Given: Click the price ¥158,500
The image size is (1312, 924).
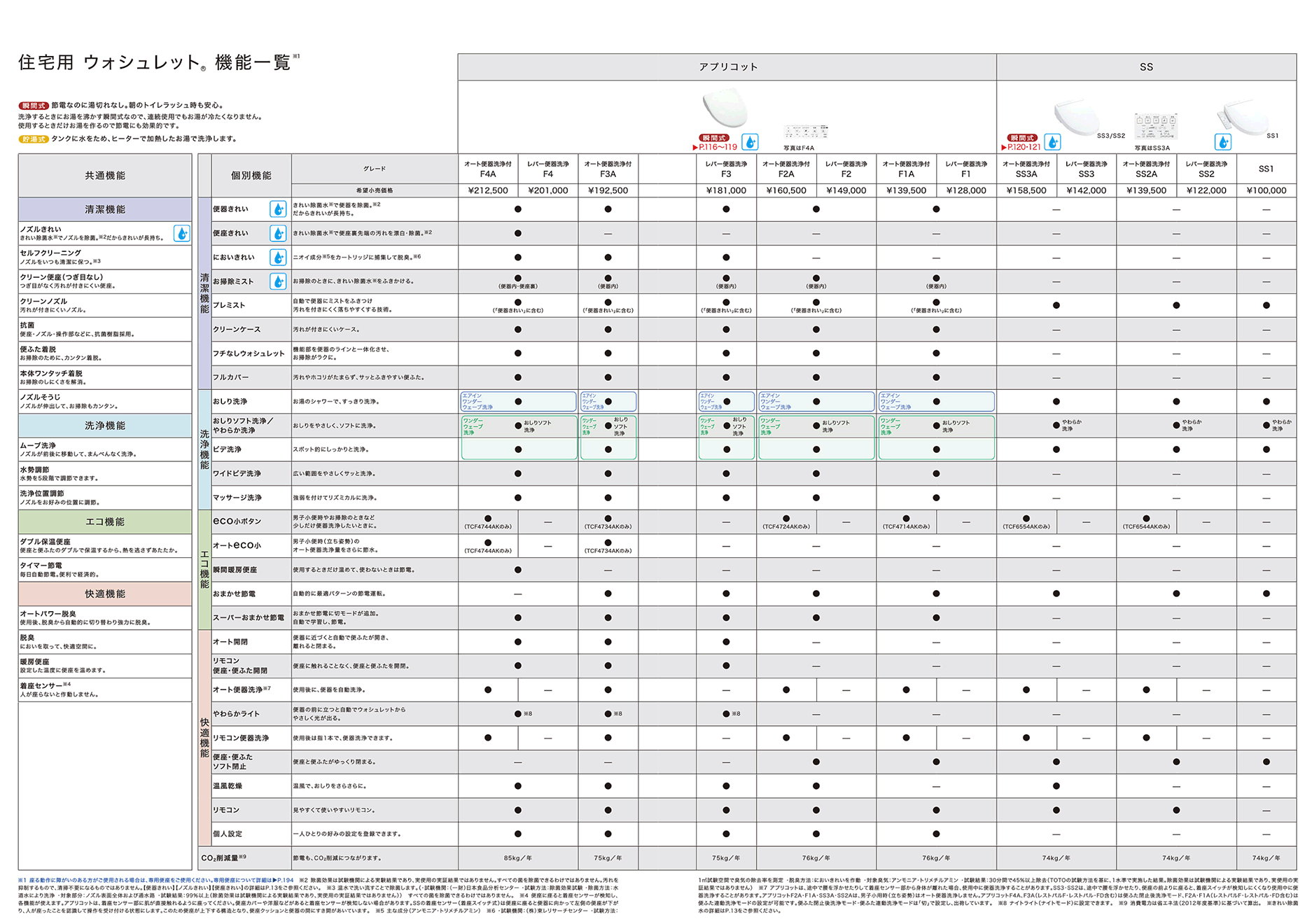Looking at the screenshot, I should coord(1026,190).
